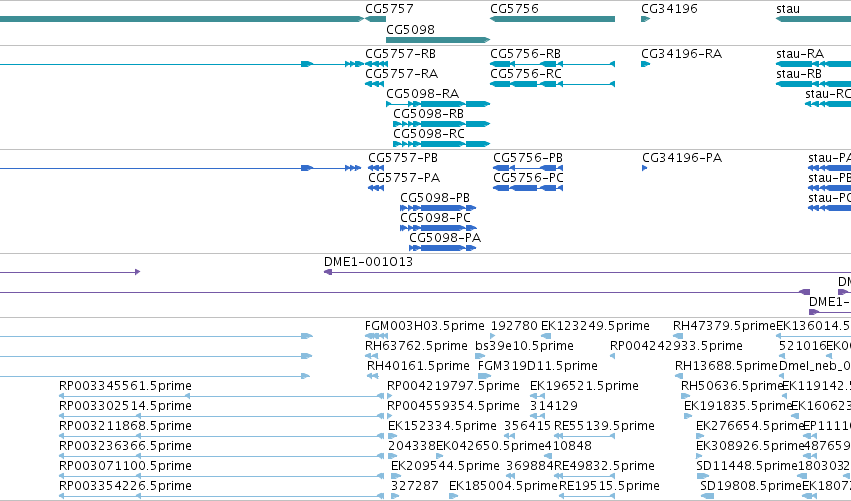Viewport: 851px width, 501px height.
Task: Select the EK196521.5prime EST label
Action: [x=585, y=386]
